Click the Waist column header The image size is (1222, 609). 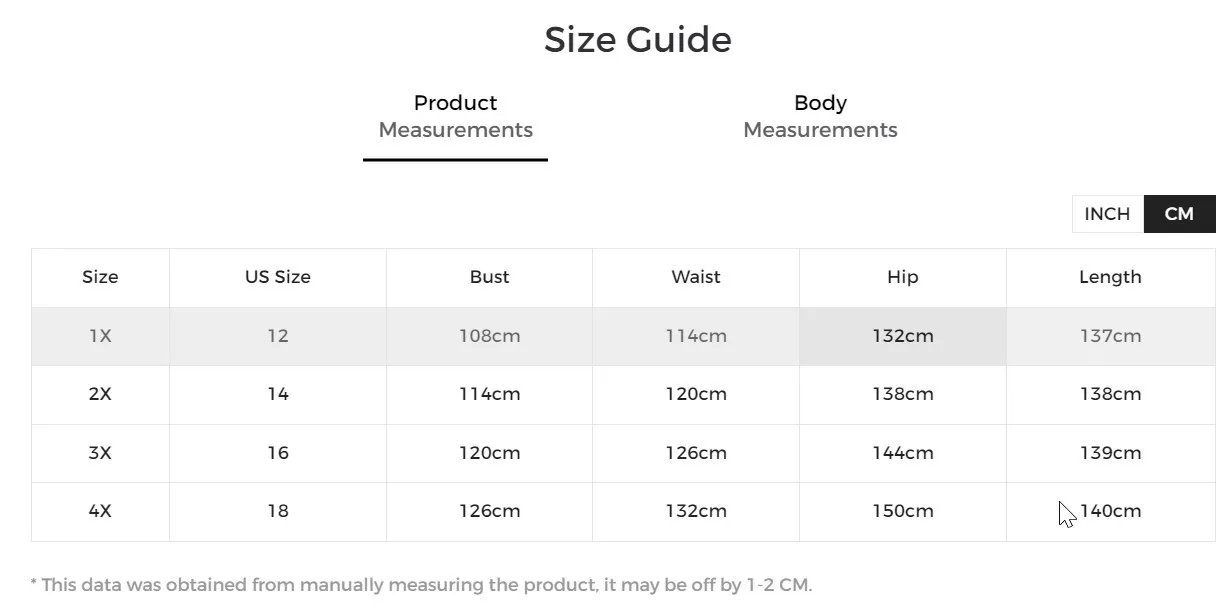696,277
